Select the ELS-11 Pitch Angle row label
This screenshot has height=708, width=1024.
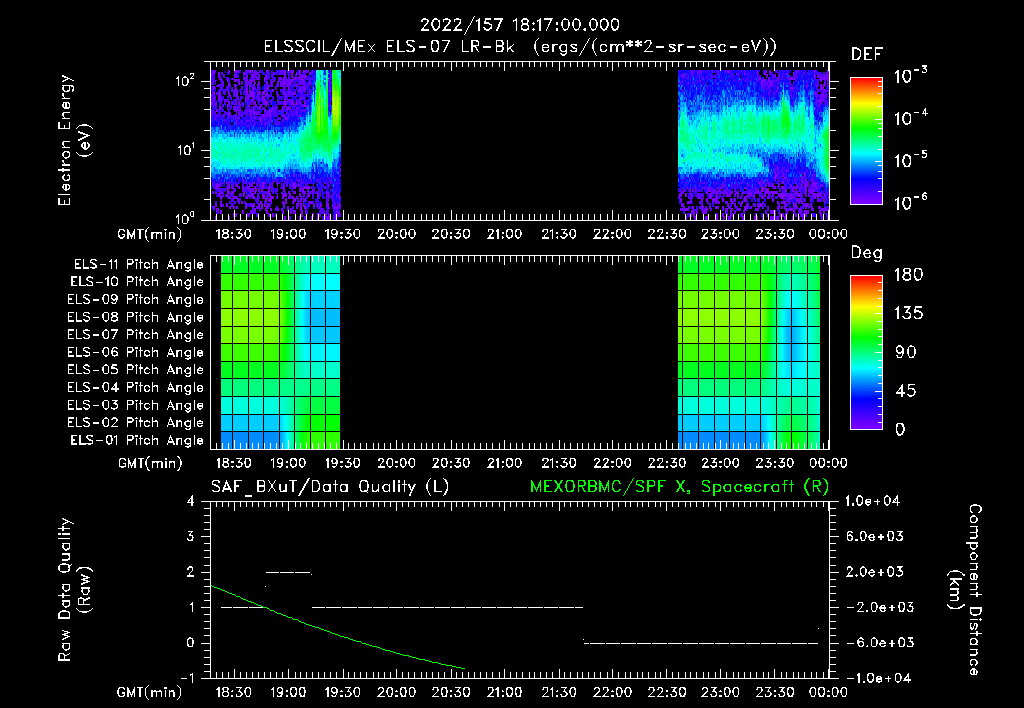[x=138, y=265]
